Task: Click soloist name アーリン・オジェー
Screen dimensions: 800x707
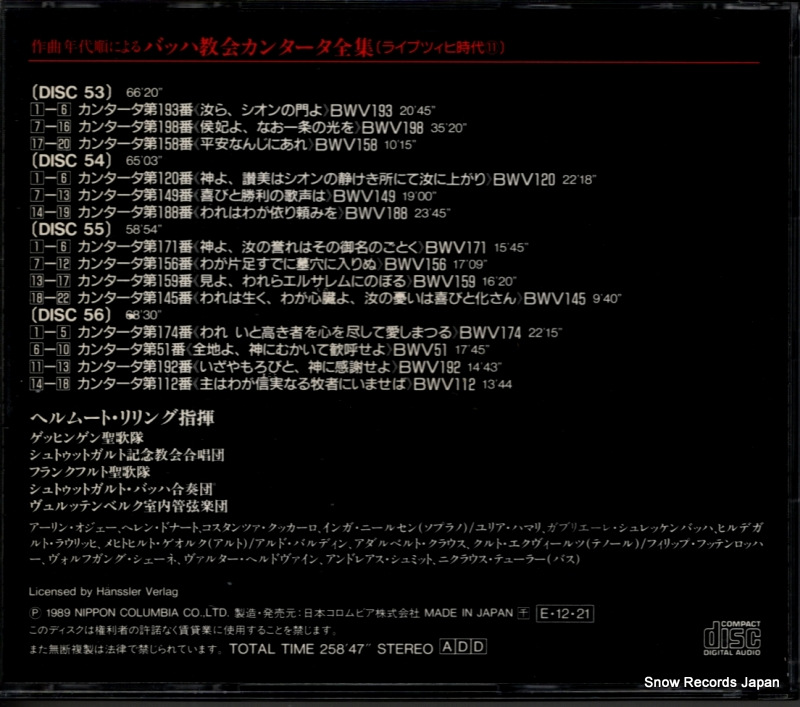Action: pos(74,528)
